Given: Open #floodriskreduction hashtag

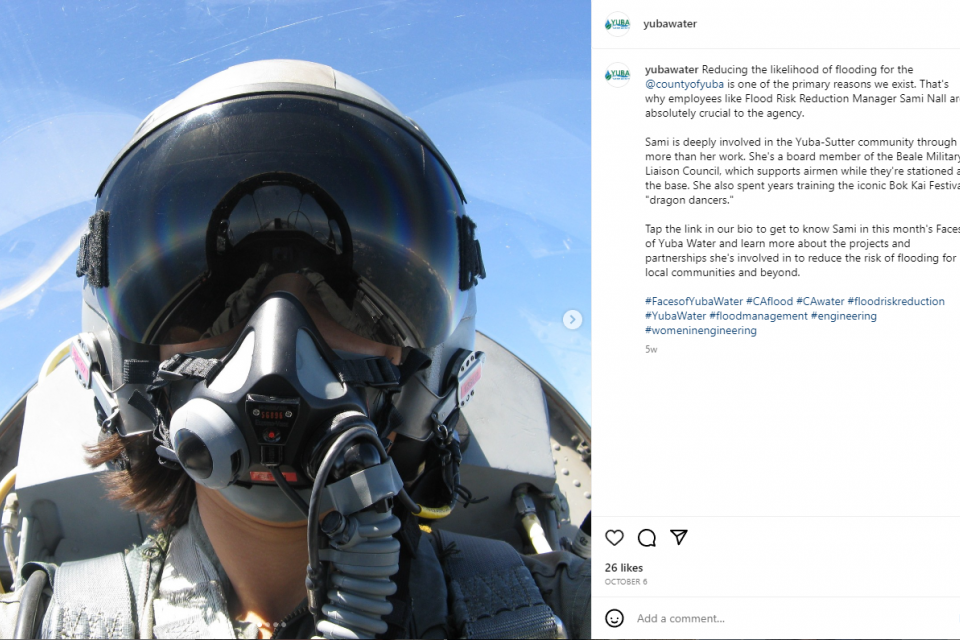Looking at the screenshot, I should click(896, 301).
